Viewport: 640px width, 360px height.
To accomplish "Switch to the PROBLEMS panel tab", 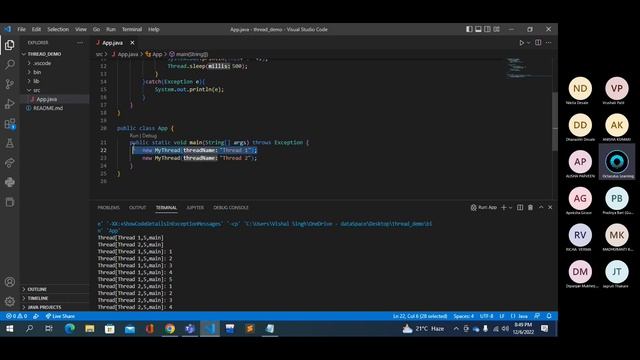I will [x=109, y=208].
